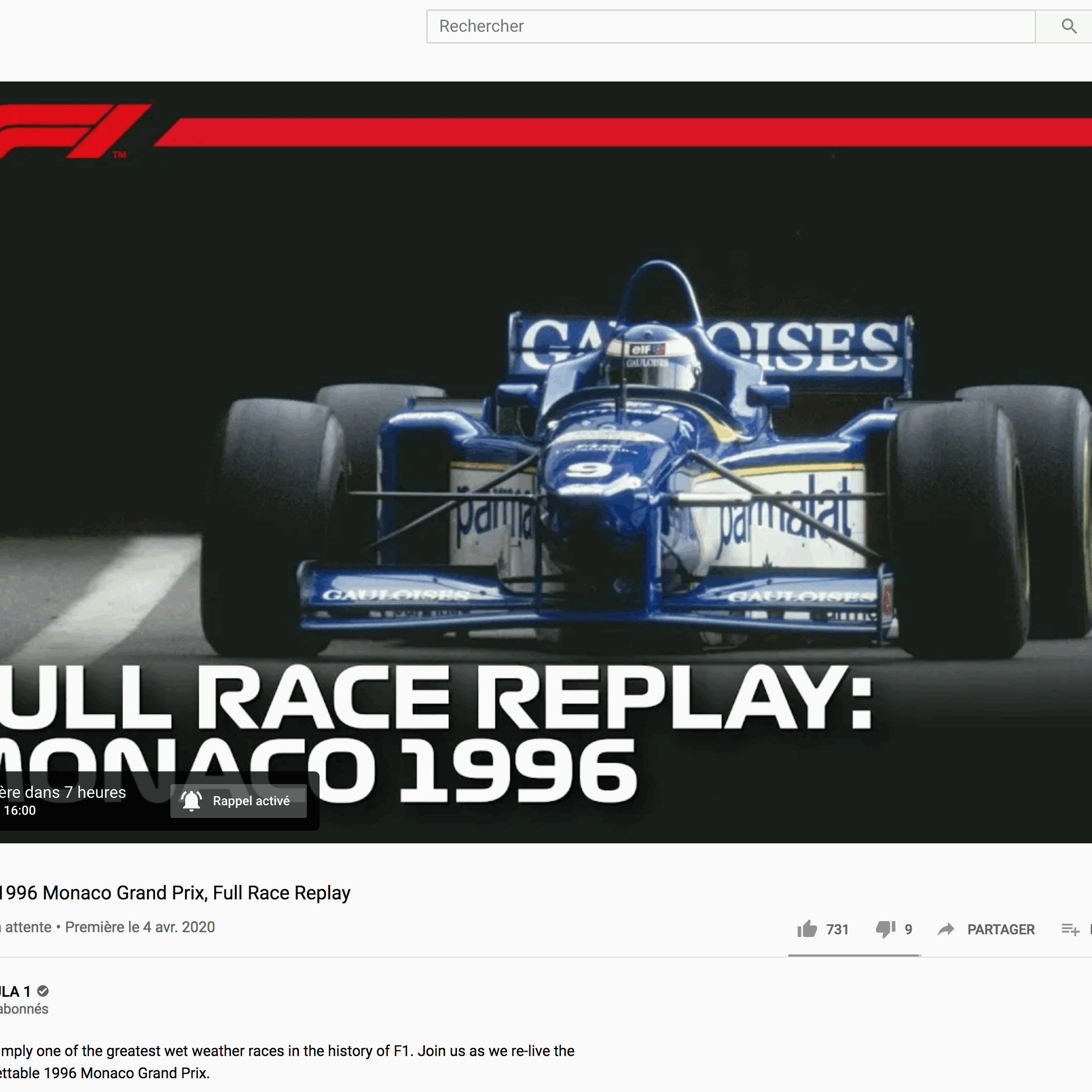Click the add-to-playlist icon
The width and height of the screenshot is (1092, 1092).
(1070, 929)
